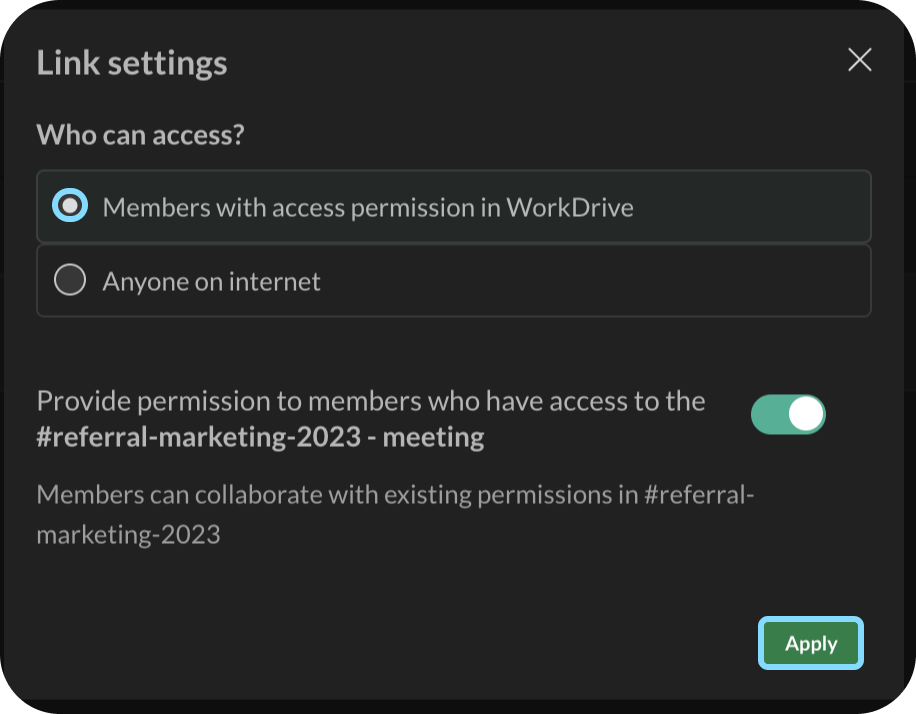
Task: Click the word Provide in permission description
Action: [x=83, y=401]
